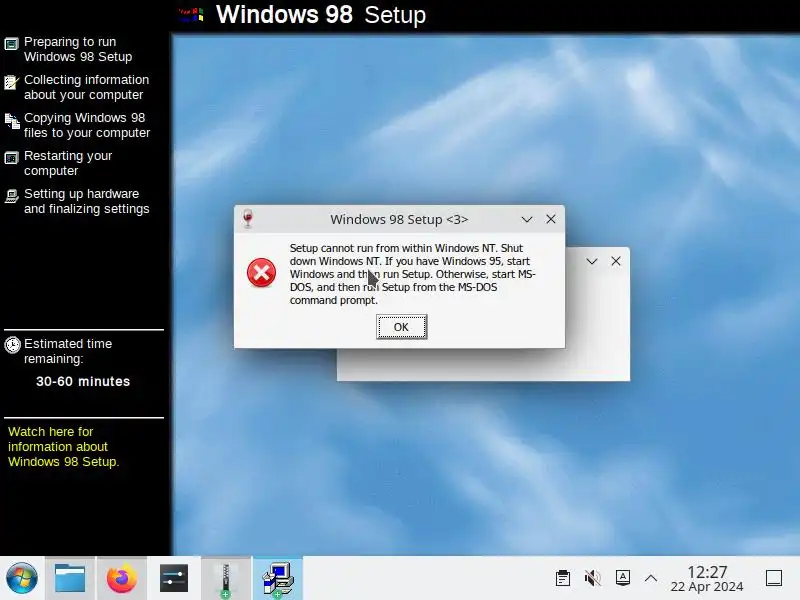
Task: Click the "30-60 minutes" time estimate
Action: (x=83, y=381)
